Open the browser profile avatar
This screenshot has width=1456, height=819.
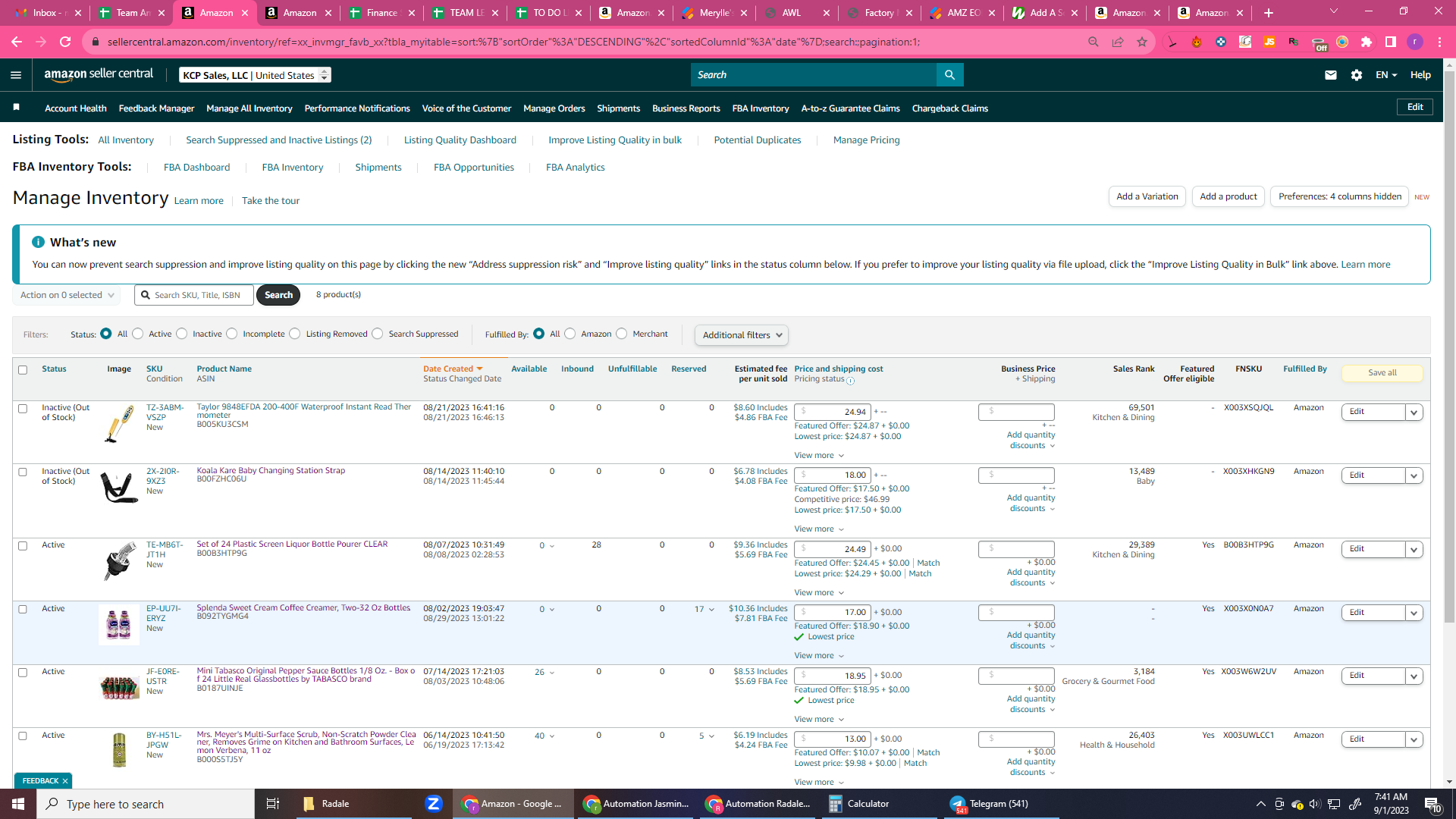click(x=1415, y=42)
